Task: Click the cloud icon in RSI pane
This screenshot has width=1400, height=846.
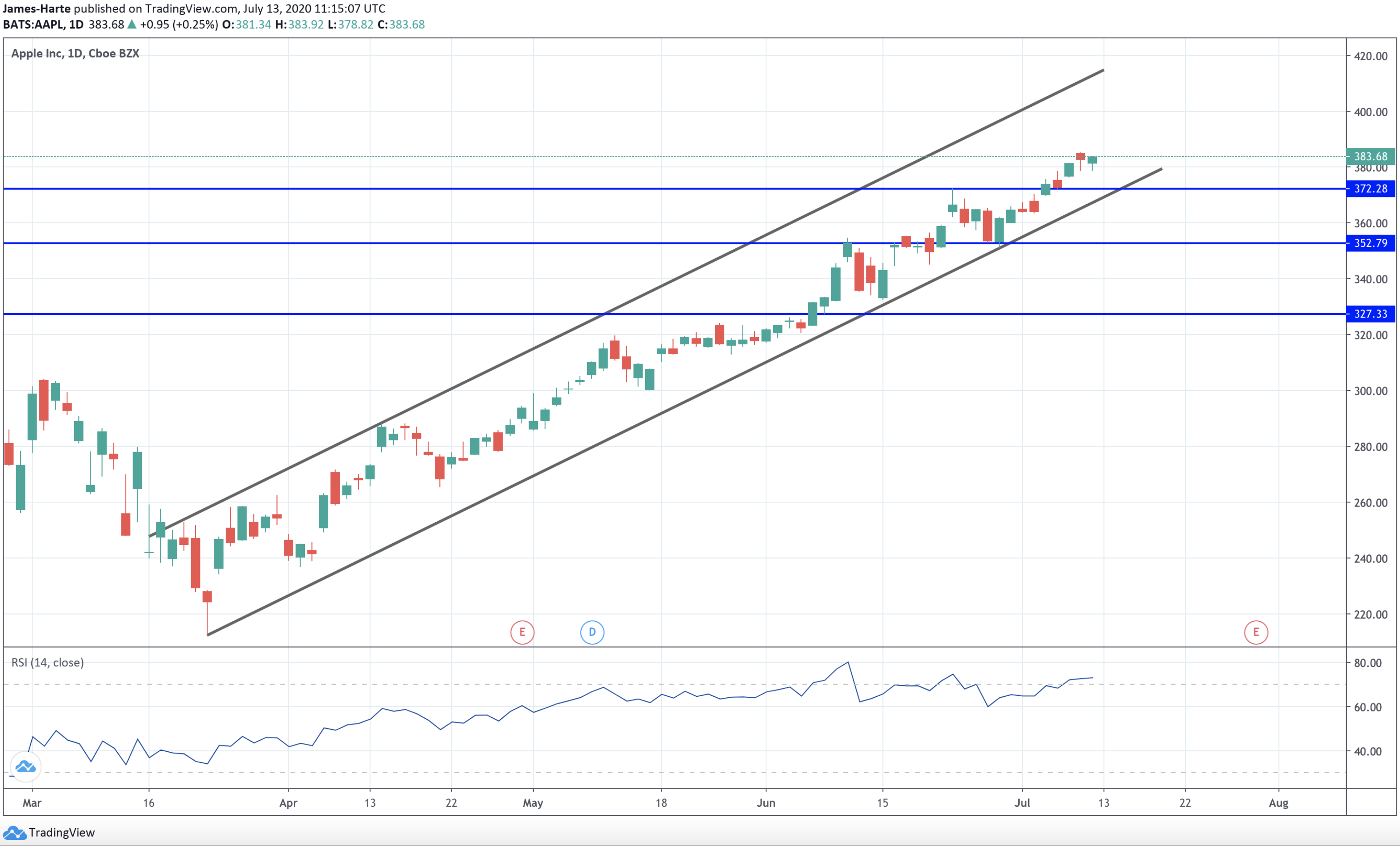Action: 25,767
